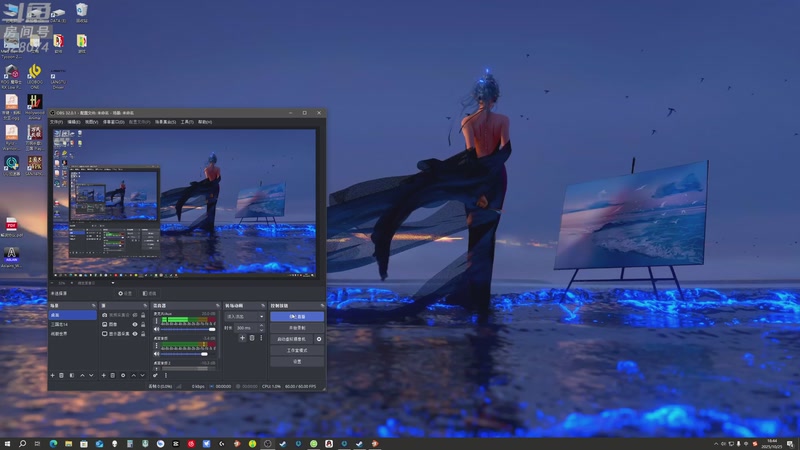Zoom in preview with plus button
The width and height of the screenshot is (800, 450).
(x=71, y=283)
